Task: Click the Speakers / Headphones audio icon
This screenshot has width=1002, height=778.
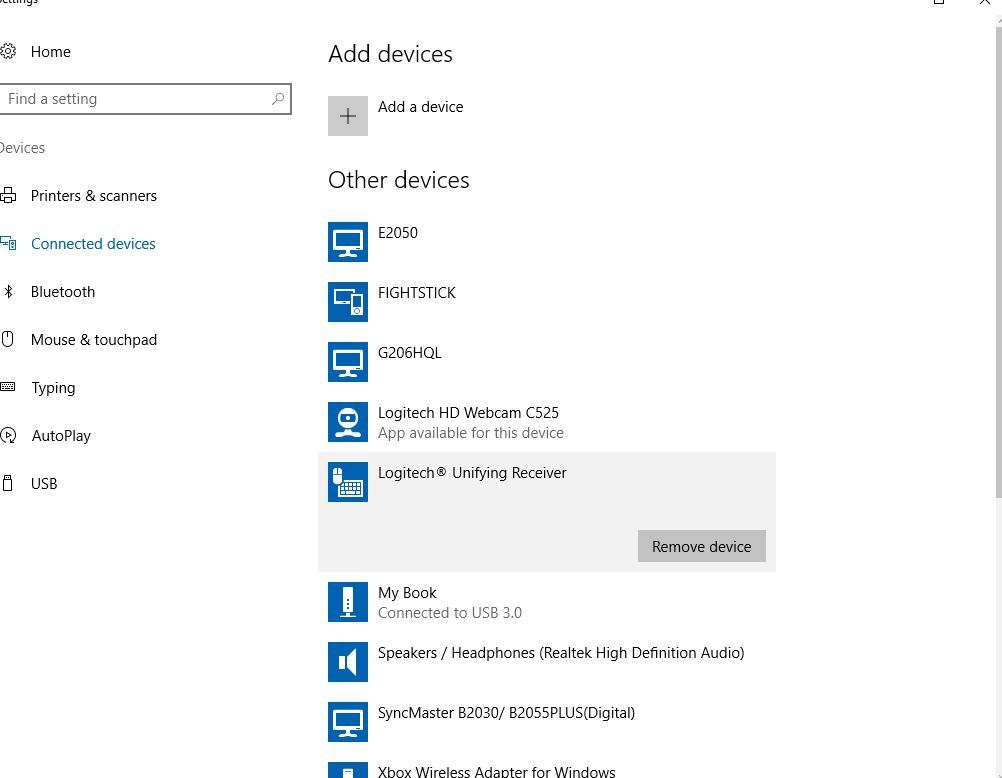Action: coord(348,662)
